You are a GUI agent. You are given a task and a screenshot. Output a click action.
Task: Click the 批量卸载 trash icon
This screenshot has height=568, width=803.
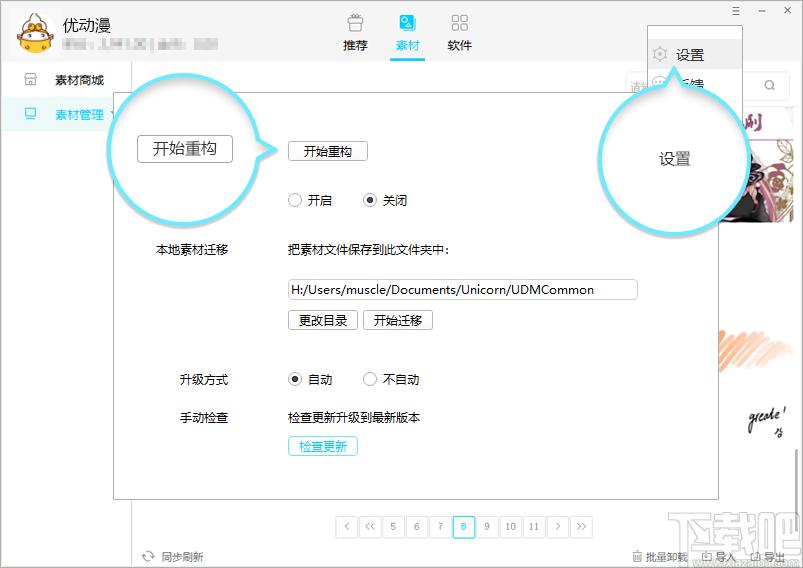tap(637, 556)
